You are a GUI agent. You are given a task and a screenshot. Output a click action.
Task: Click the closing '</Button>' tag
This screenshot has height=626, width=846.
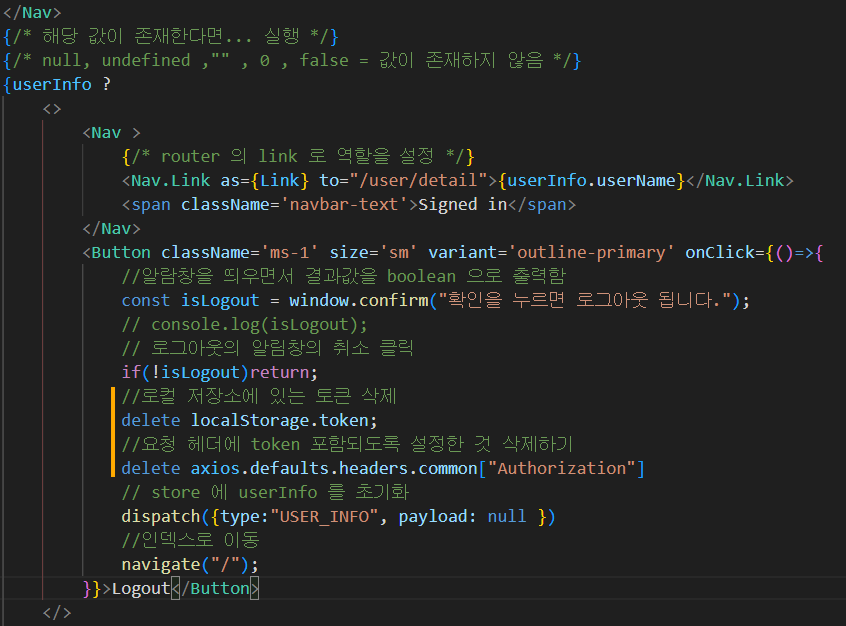(x=215, y=588)
